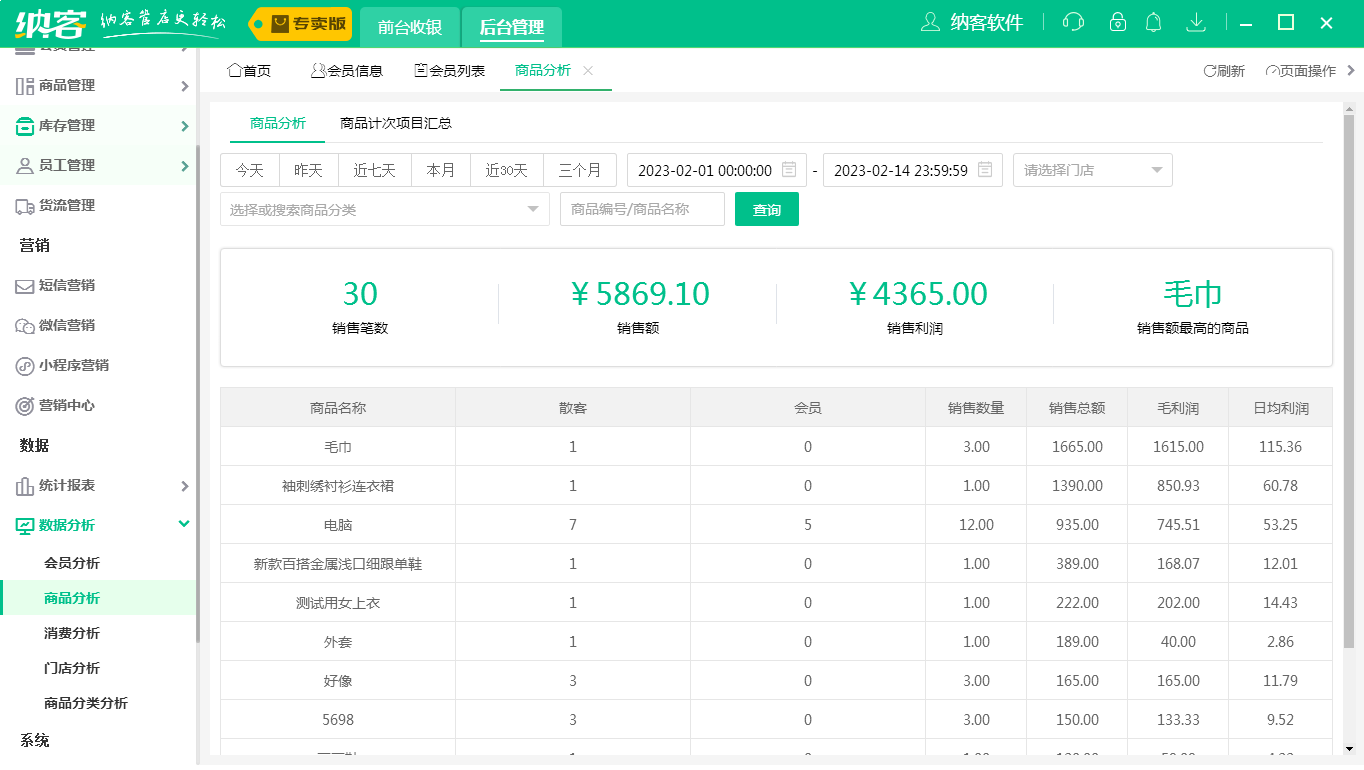Expand the 商品管理 submenu chevron
Screen dimensions: 1364x770
[184, 86]
